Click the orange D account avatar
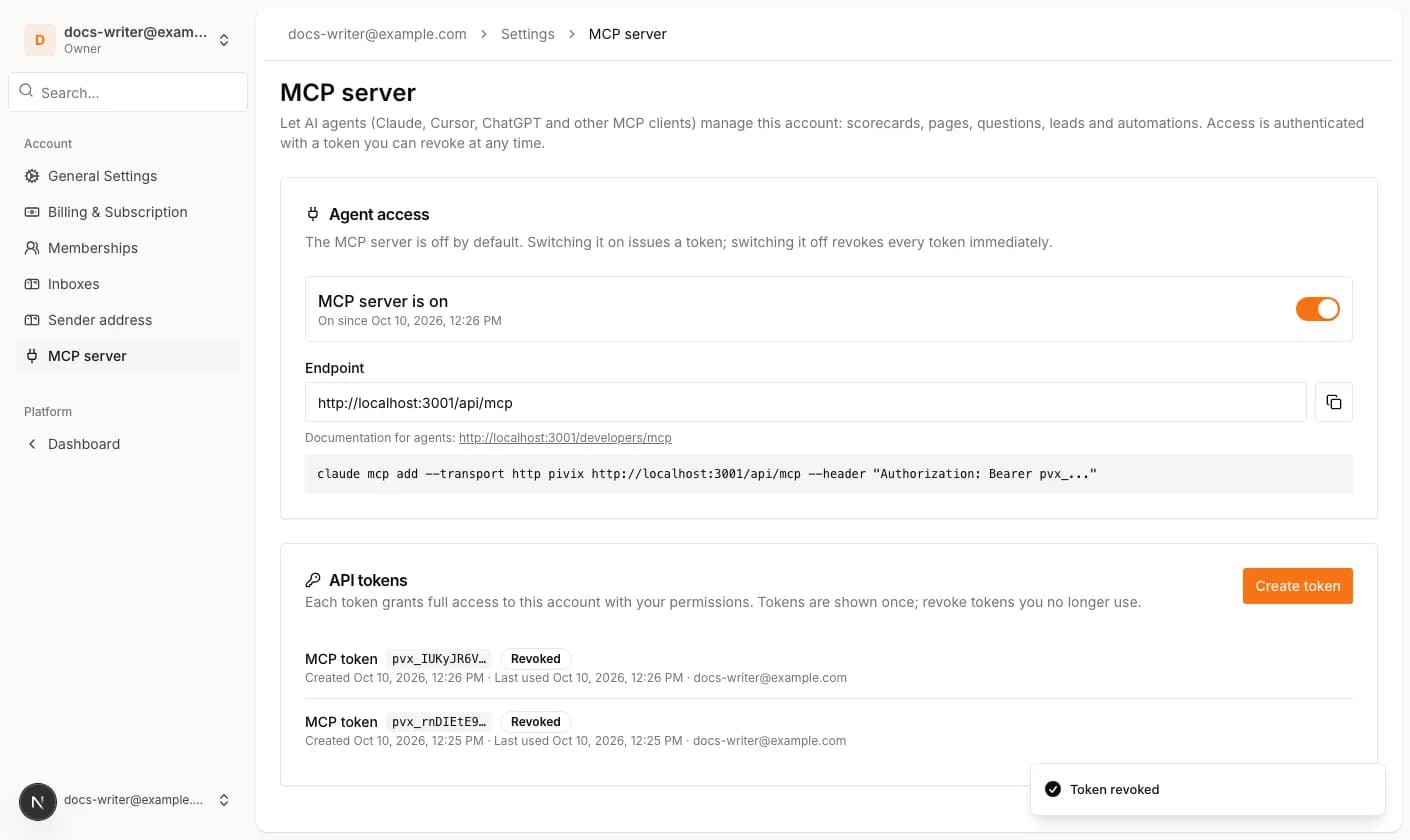Screen dimensions: 1410x840 (40, 40)
